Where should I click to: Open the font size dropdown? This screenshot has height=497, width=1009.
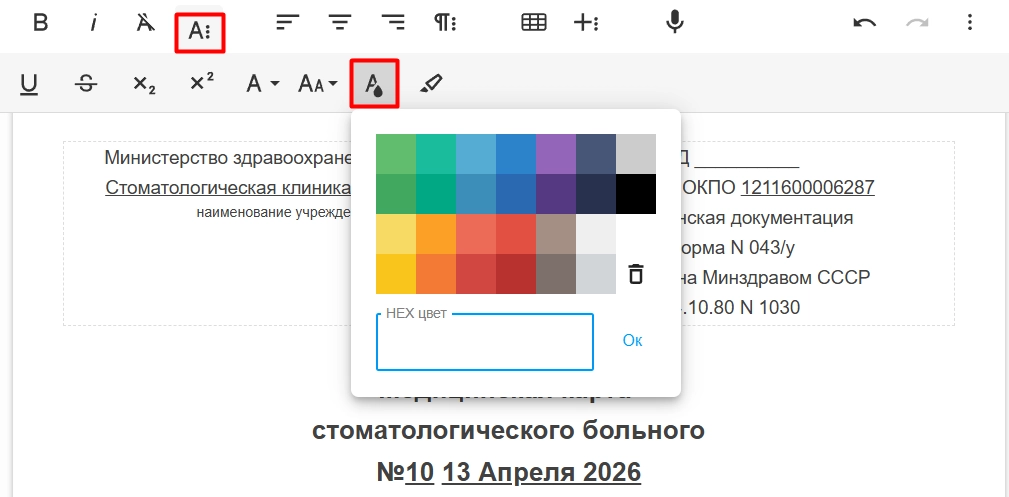tap(318, 84)
